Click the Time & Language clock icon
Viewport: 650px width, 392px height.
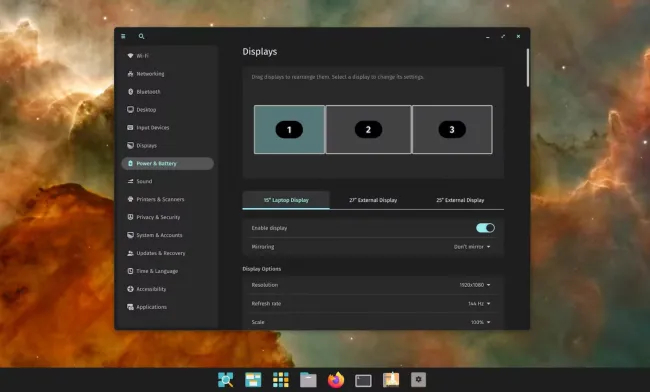click(130, 271)
